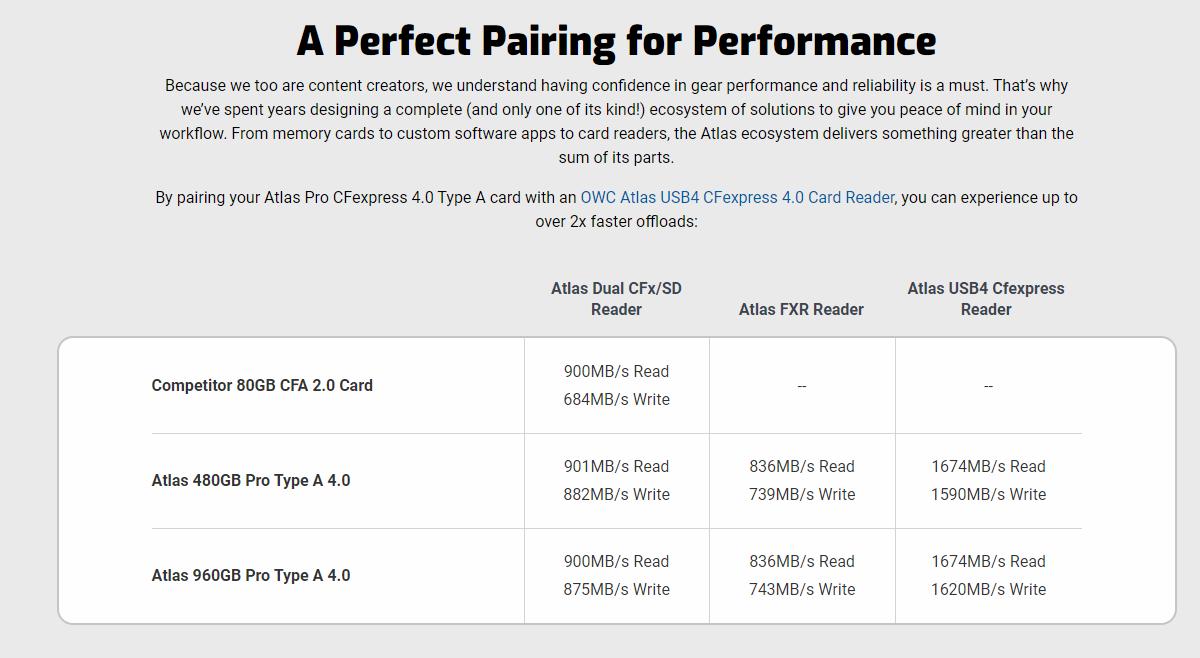Select the Atlas FXR Reader column header
The image size is (1200, 658).
coord(801,309)
